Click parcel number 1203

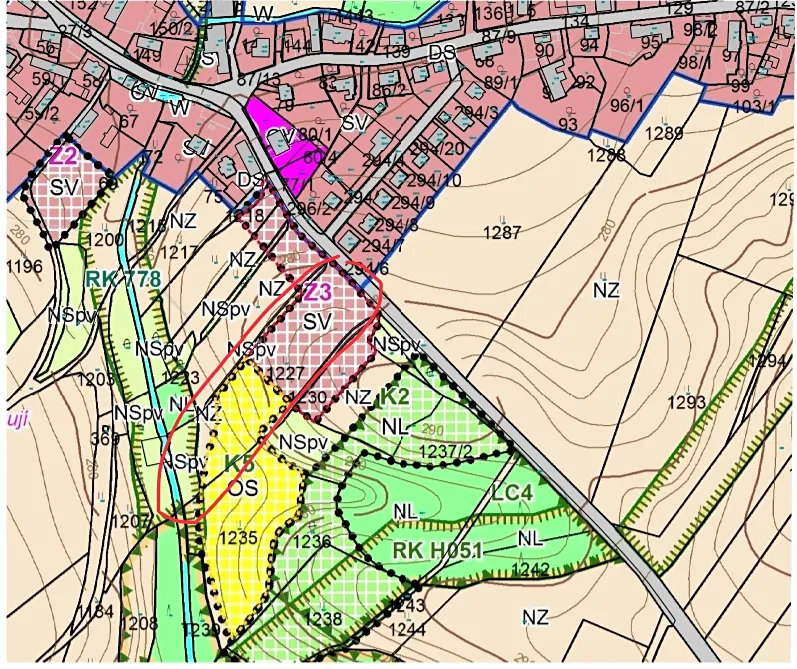pyautogui.click(x=96, y=379)
